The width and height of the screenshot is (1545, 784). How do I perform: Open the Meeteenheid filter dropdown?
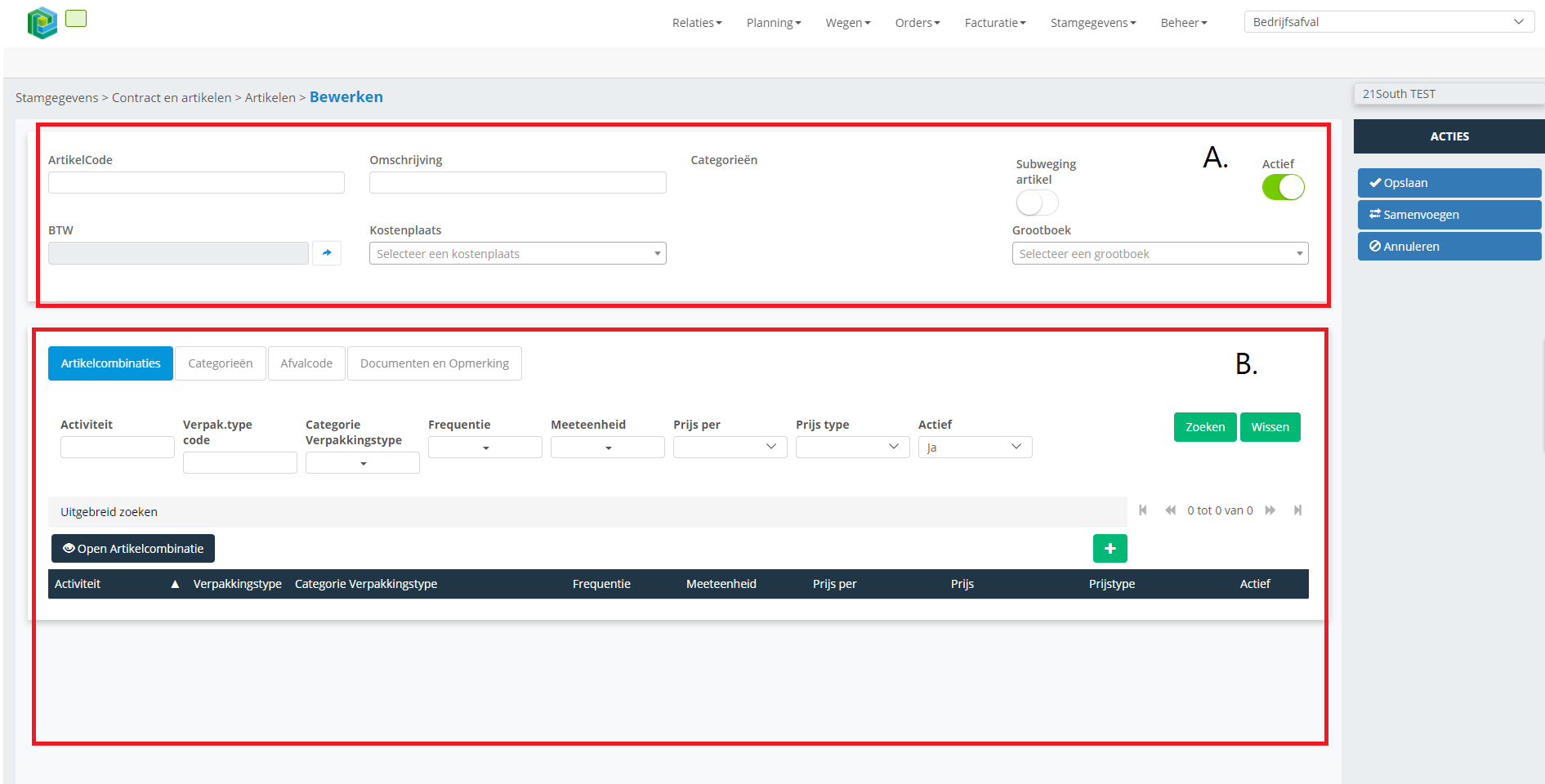point(607,448)
